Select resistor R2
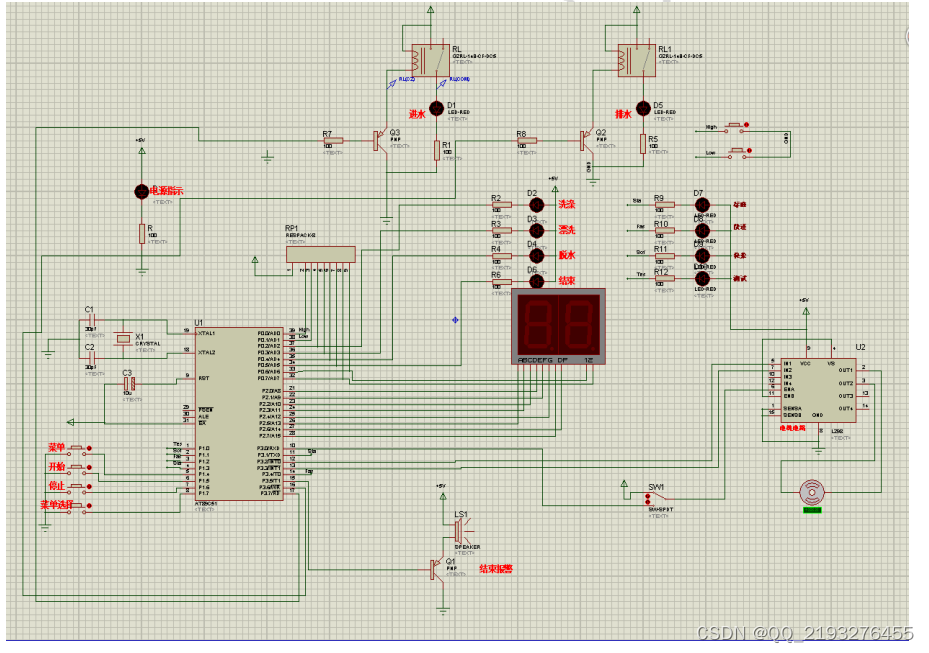This screenshot has width=929, height=653. [501, 205]
